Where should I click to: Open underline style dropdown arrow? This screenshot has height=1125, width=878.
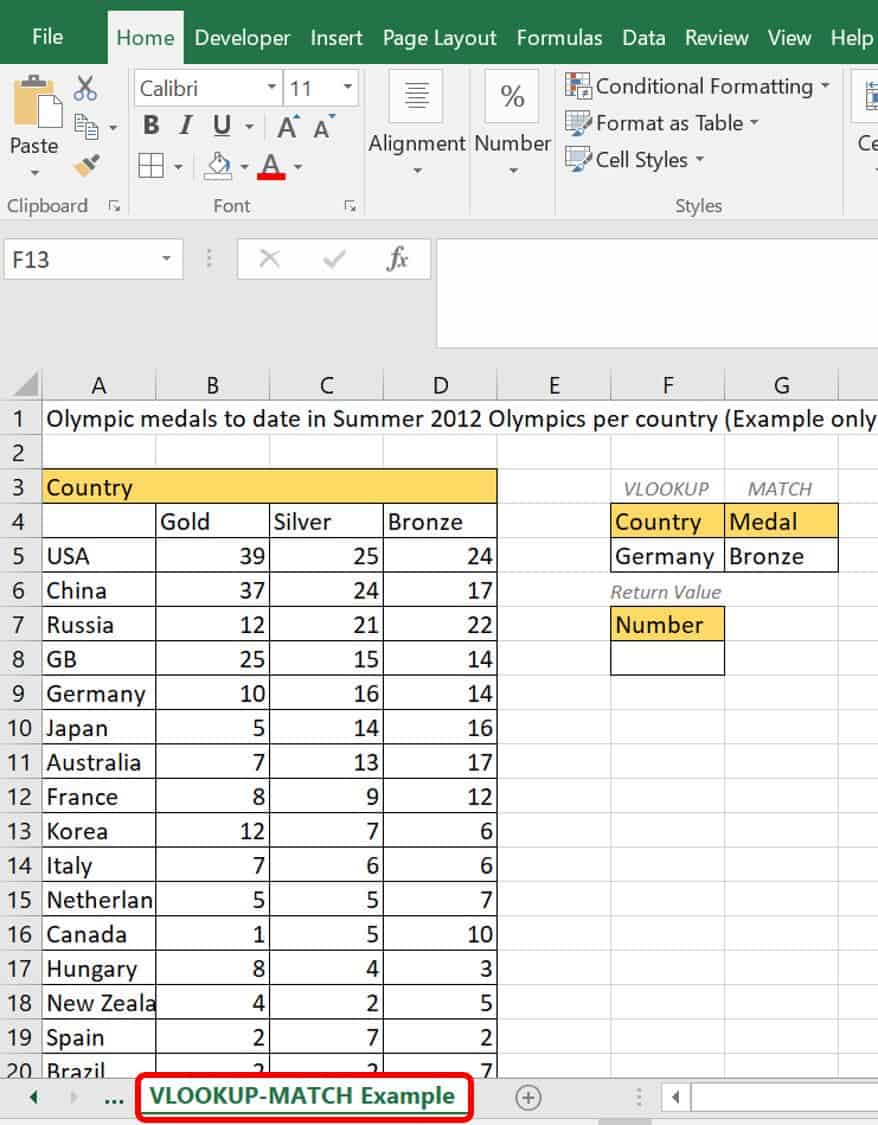[x=249, y=127]
